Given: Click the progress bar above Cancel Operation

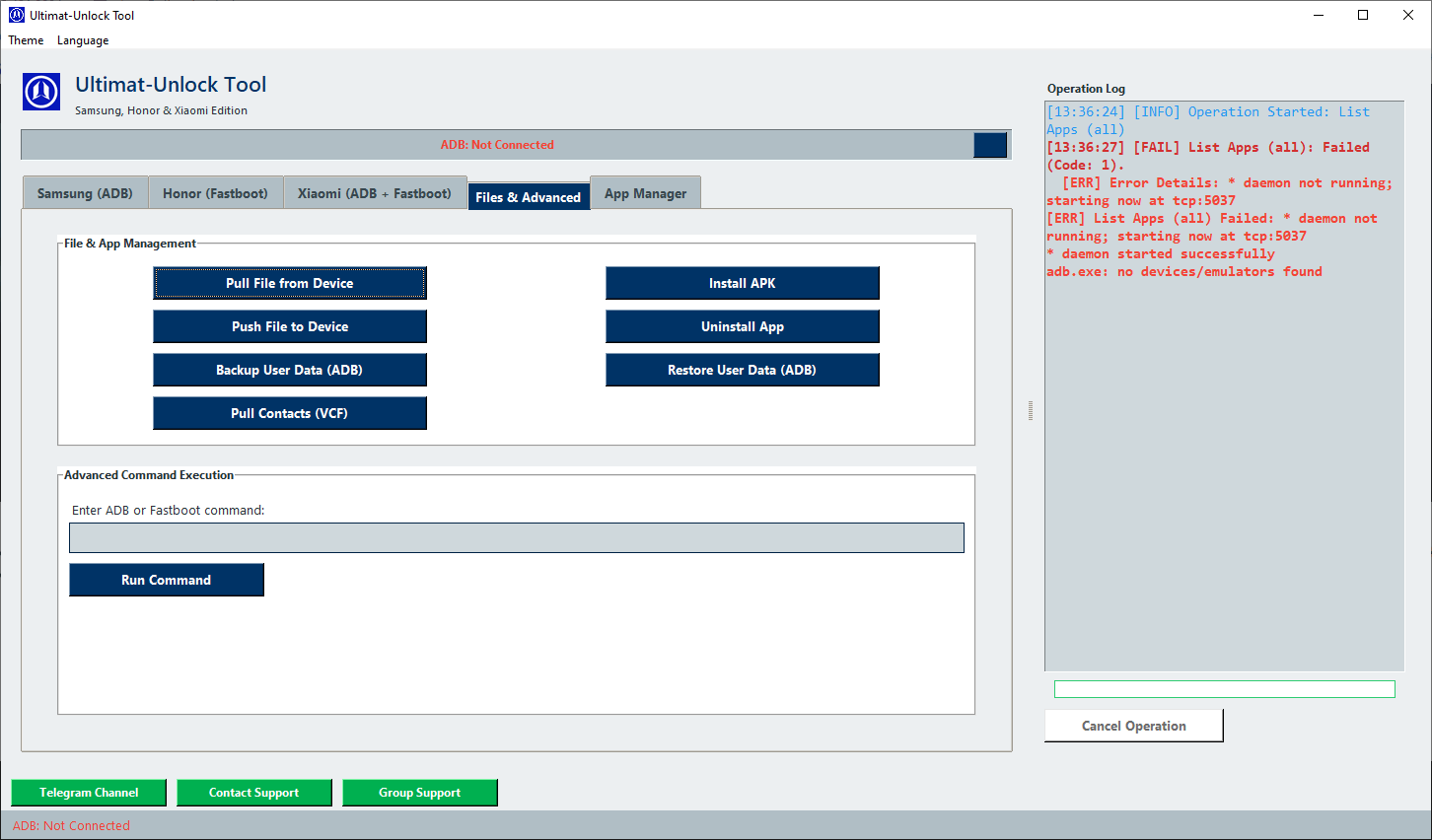Looking at the screenshot, I should [1223, 688].
